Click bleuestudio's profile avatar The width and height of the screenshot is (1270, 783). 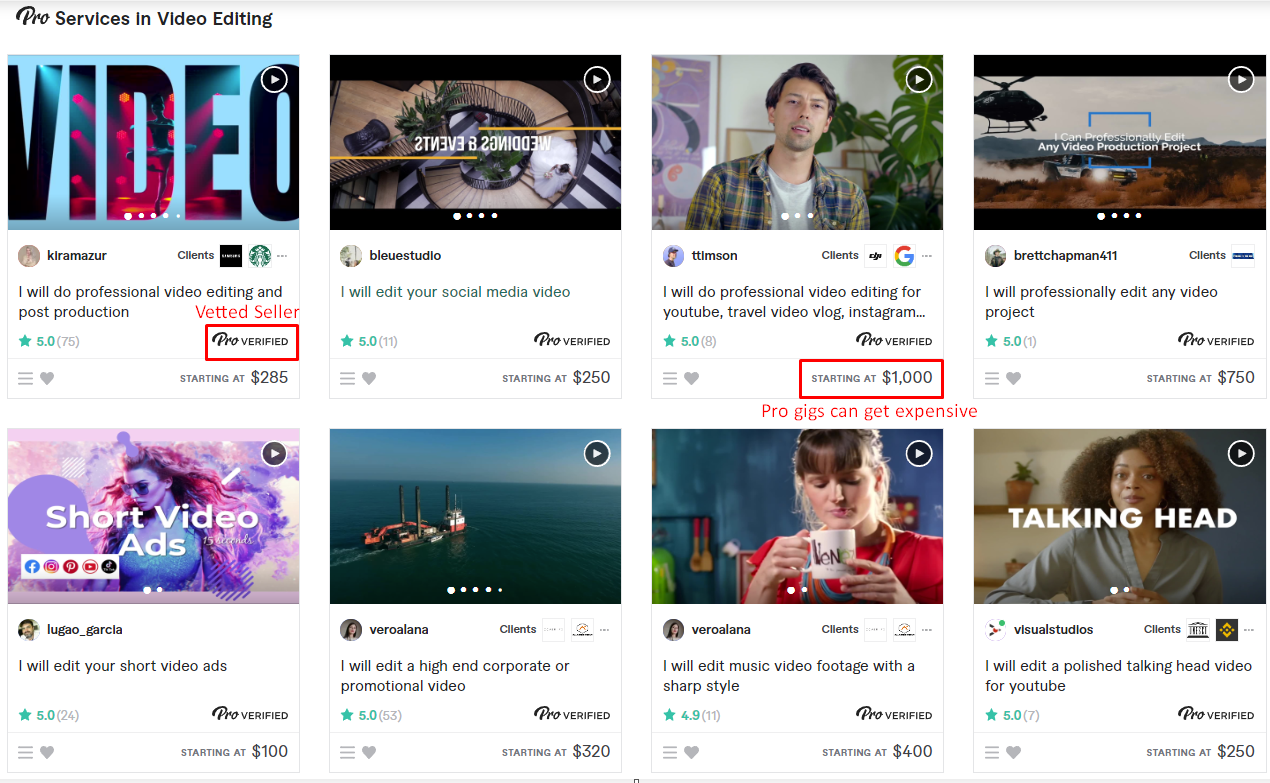point(351,256)
